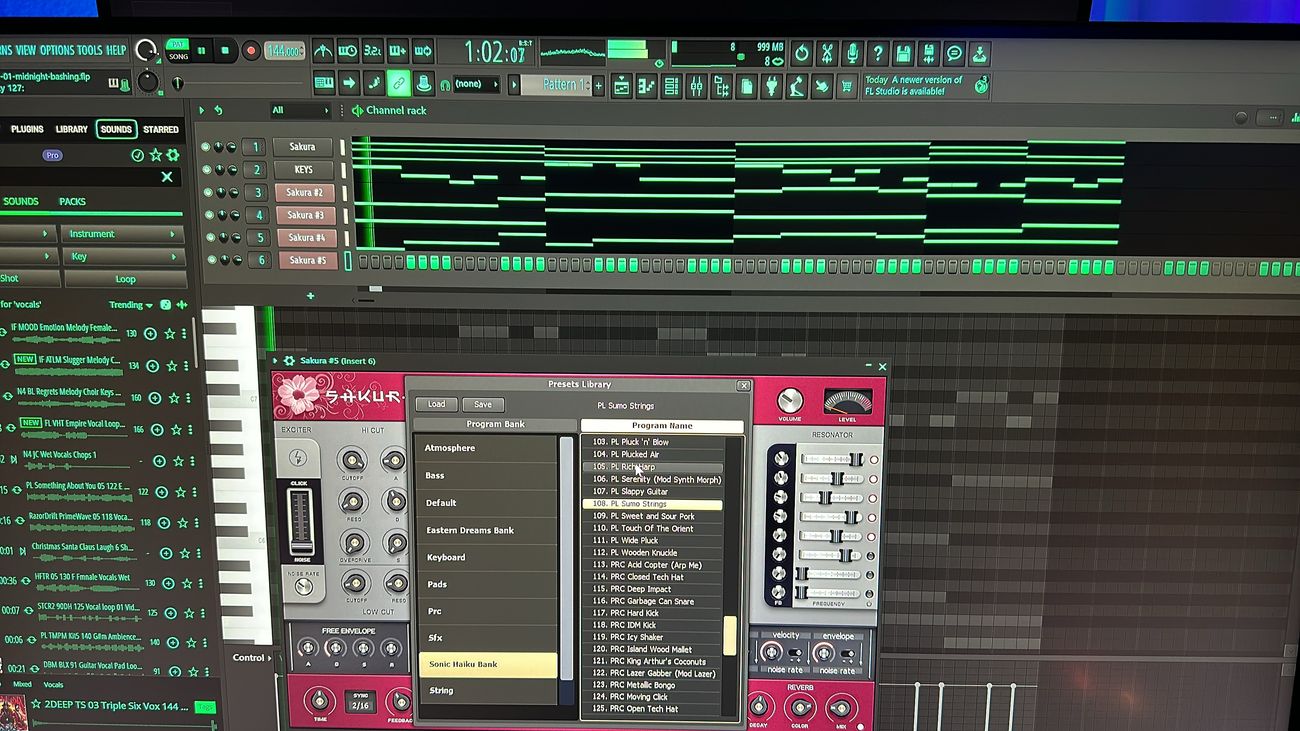The width and height of the screenshot is (1300, 731).
Task: Expand the Instrument filter dropdown
Action: 123,234
